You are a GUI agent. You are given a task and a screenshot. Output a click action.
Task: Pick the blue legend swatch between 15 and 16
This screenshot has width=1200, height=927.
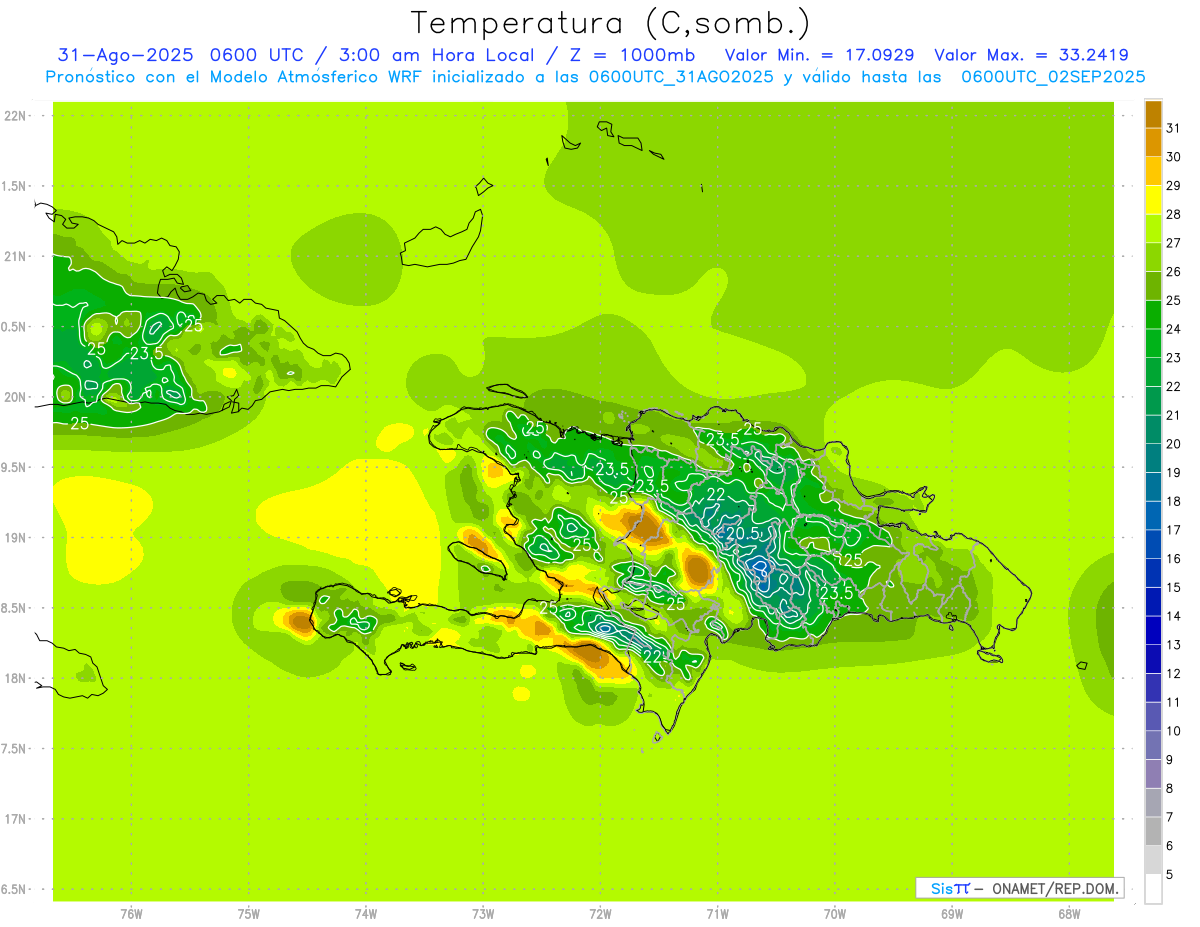tap(1154, 574)
